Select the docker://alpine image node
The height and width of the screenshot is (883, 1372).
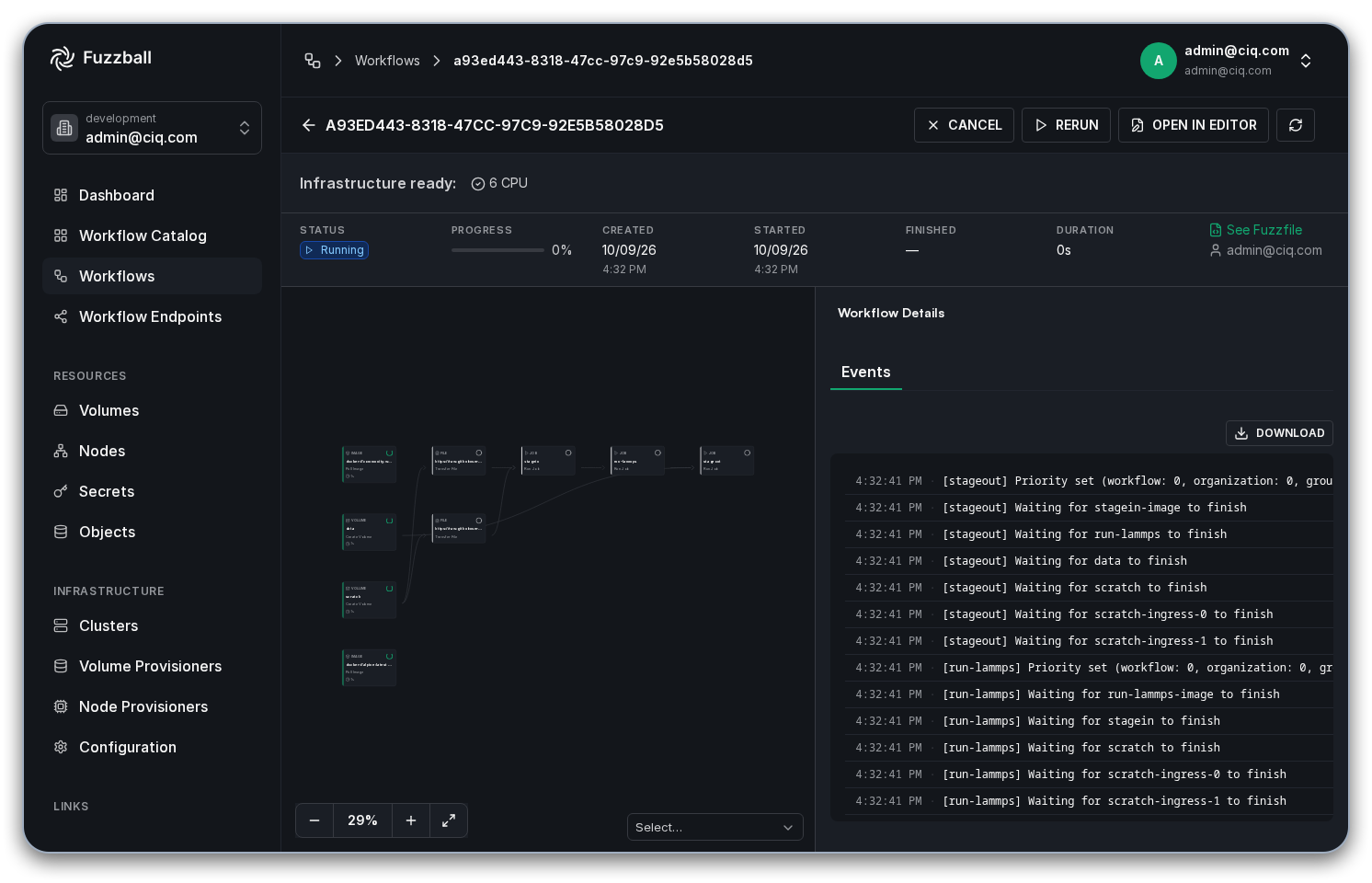pos(369,668)
